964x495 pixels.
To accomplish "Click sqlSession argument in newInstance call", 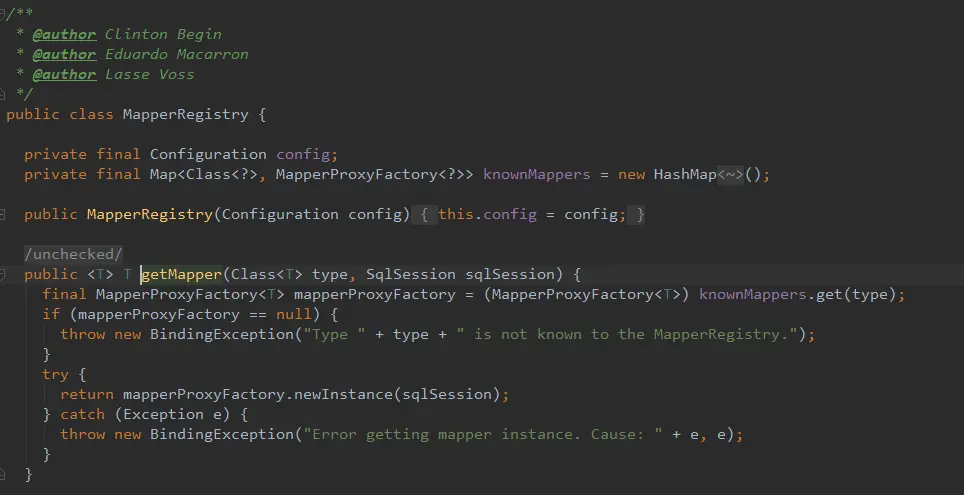I will (446, 395).
